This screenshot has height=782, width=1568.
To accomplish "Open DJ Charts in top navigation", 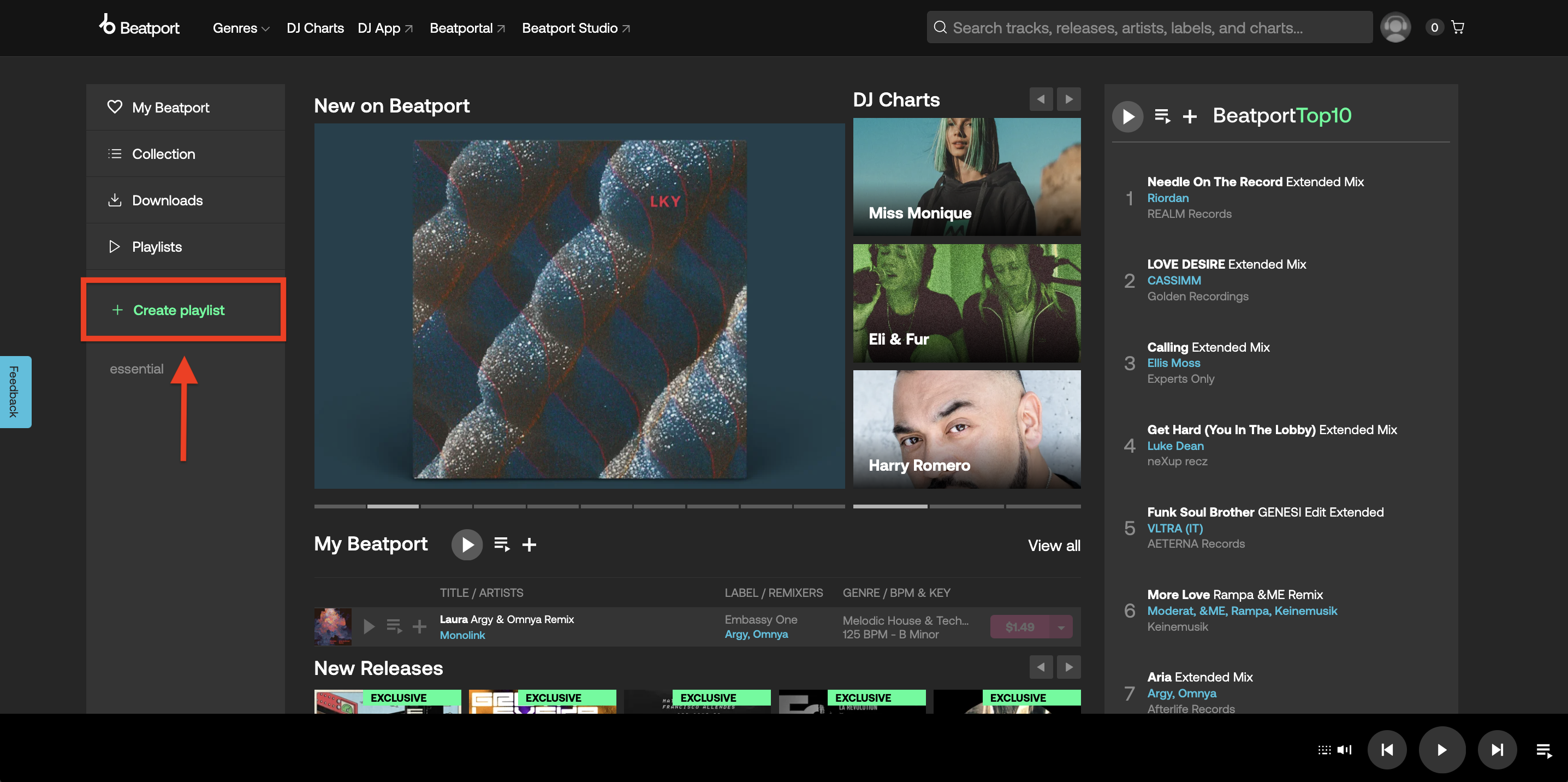I will click(x=316, y=28).
